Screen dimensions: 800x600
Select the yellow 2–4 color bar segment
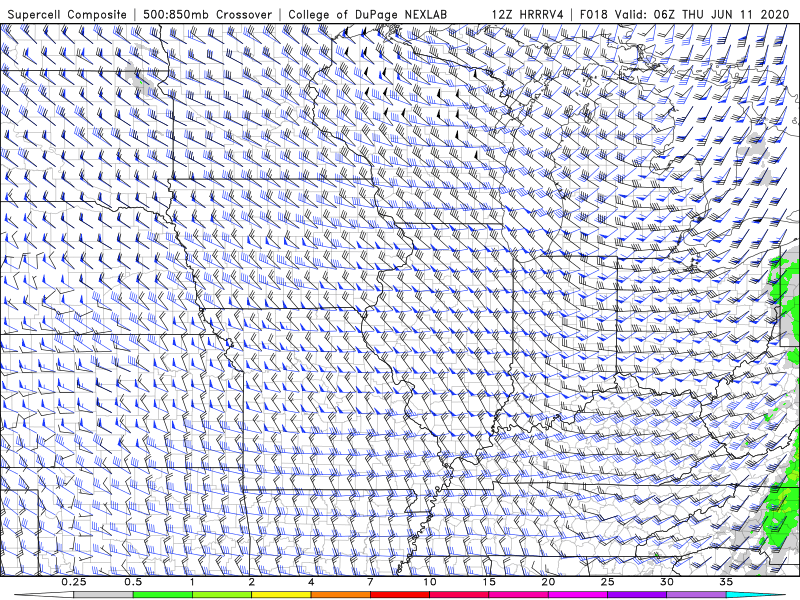tap(281, 595)
